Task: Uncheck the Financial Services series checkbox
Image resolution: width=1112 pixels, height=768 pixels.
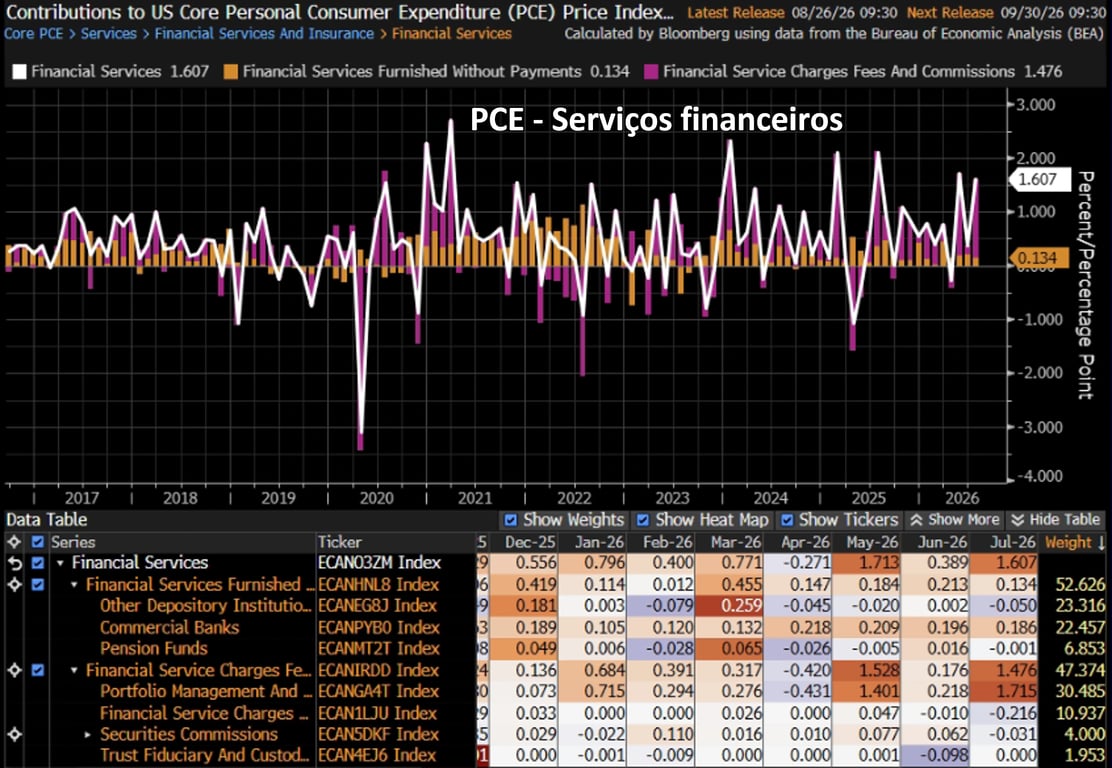Action: coord(38,563)
